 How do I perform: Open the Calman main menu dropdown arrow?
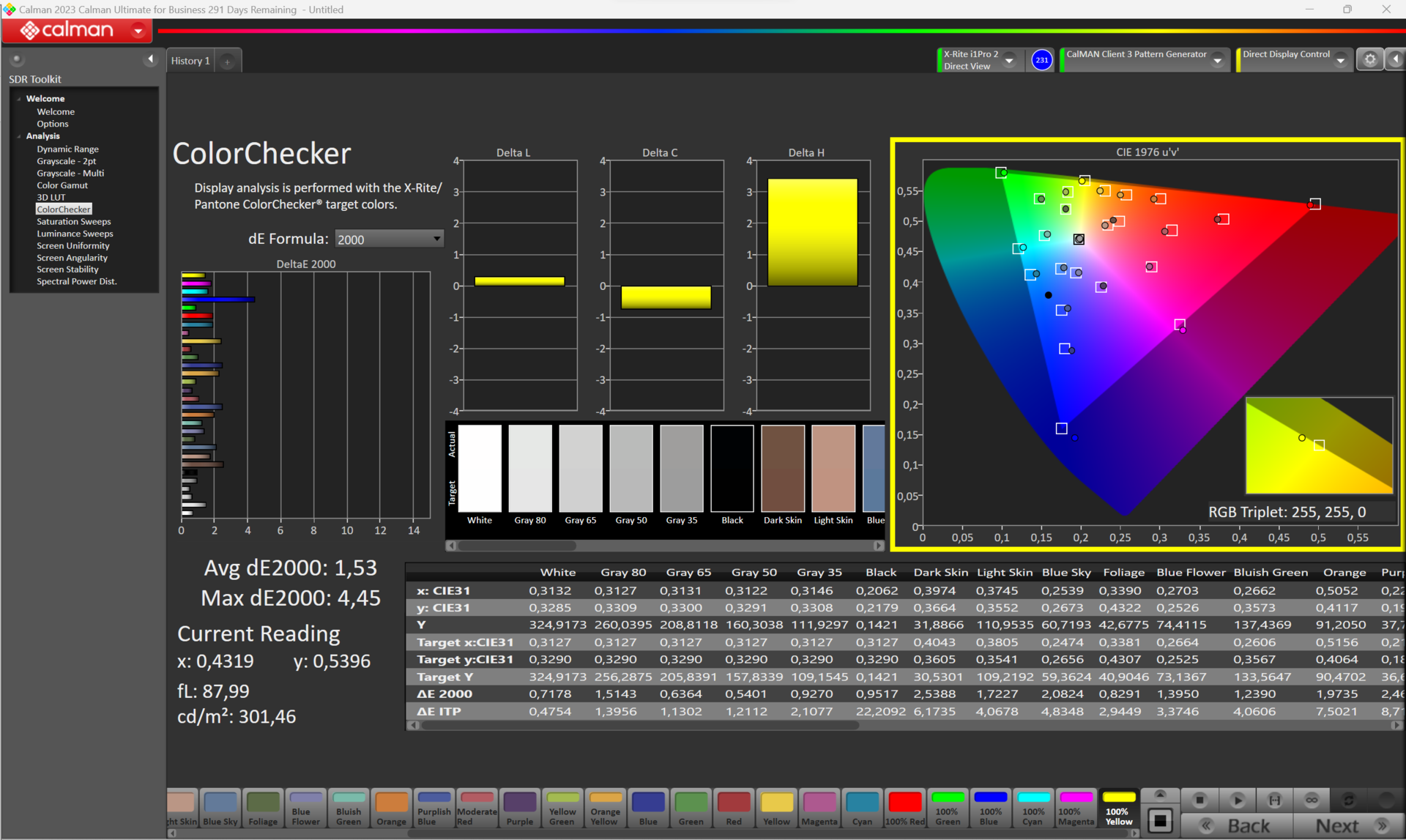click(x=138, y=31)
